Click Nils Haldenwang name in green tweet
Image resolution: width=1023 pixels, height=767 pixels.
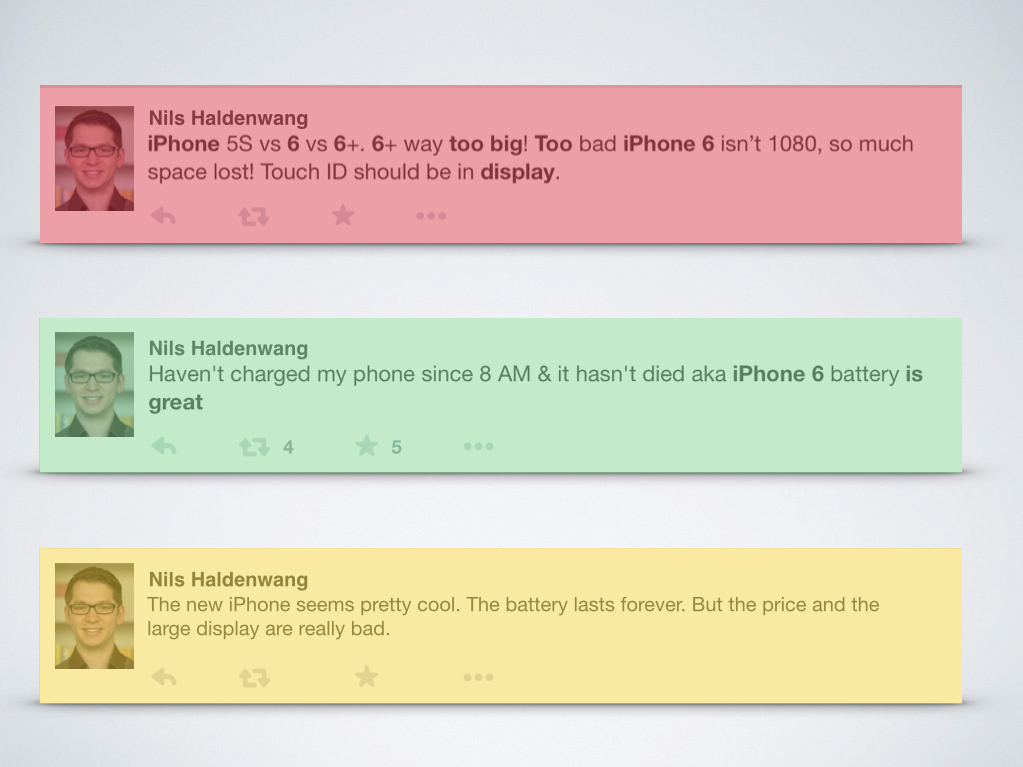(x=228, y=348)
